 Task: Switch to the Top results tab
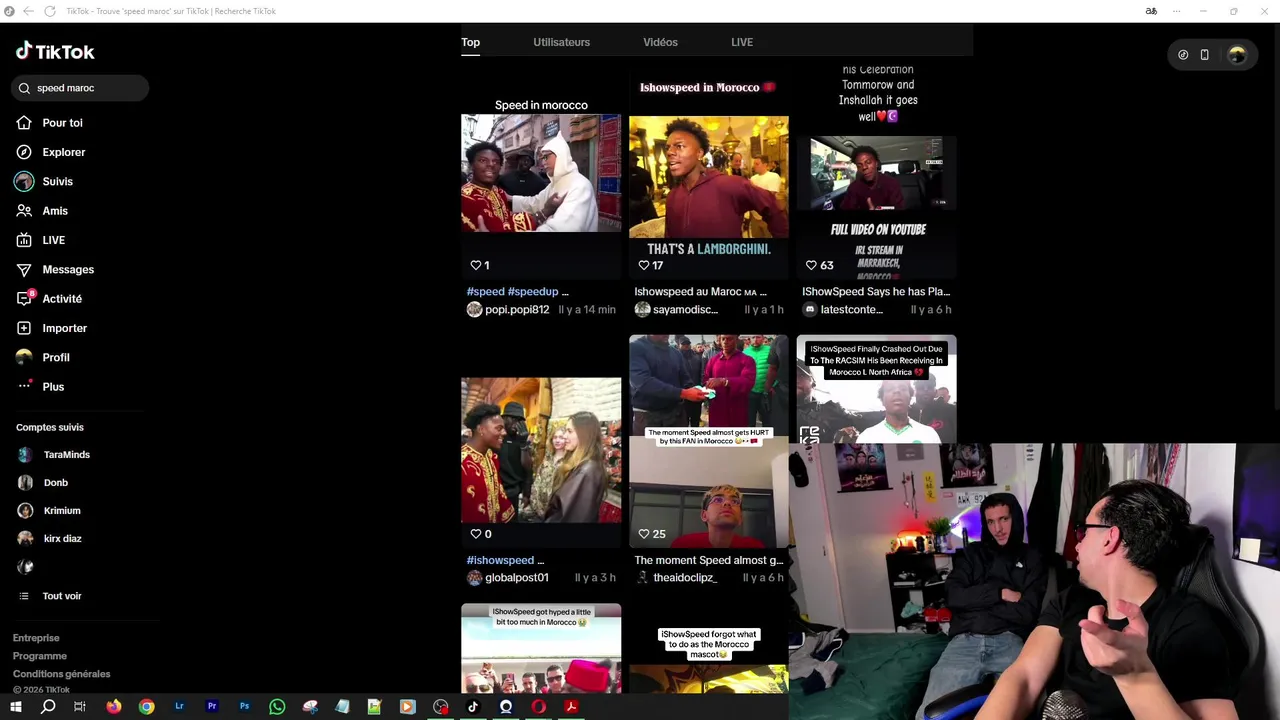(x=470, y=42)
